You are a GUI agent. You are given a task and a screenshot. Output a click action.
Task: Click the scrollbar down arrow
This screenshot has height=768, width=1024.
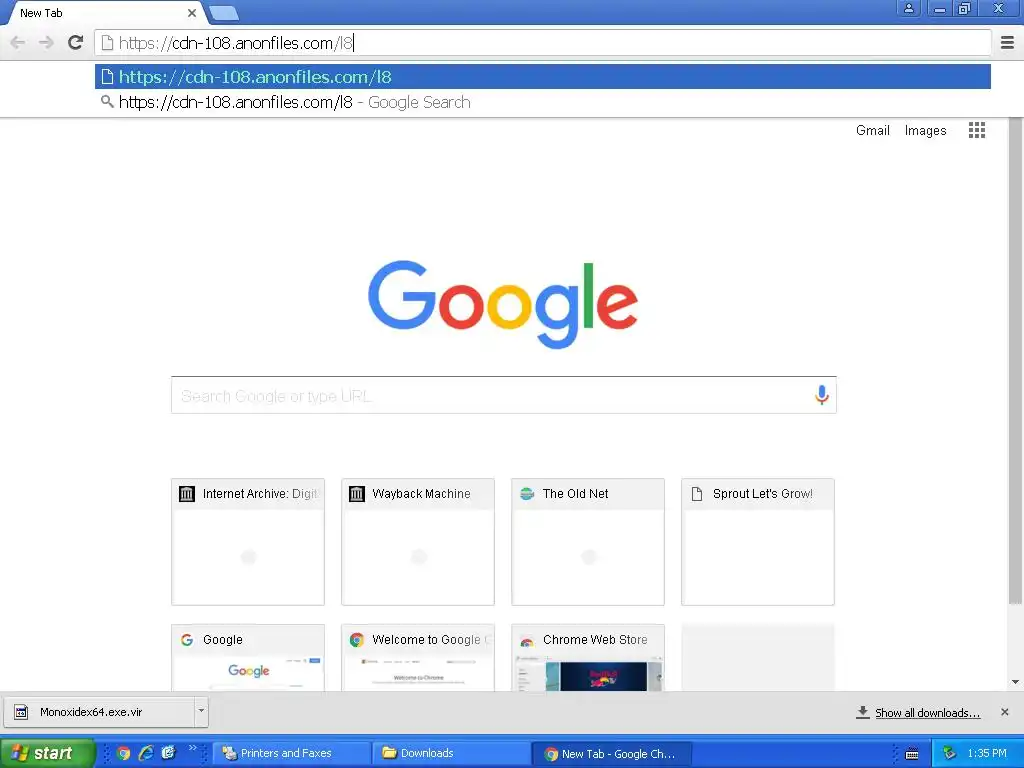coord(1015,682)
